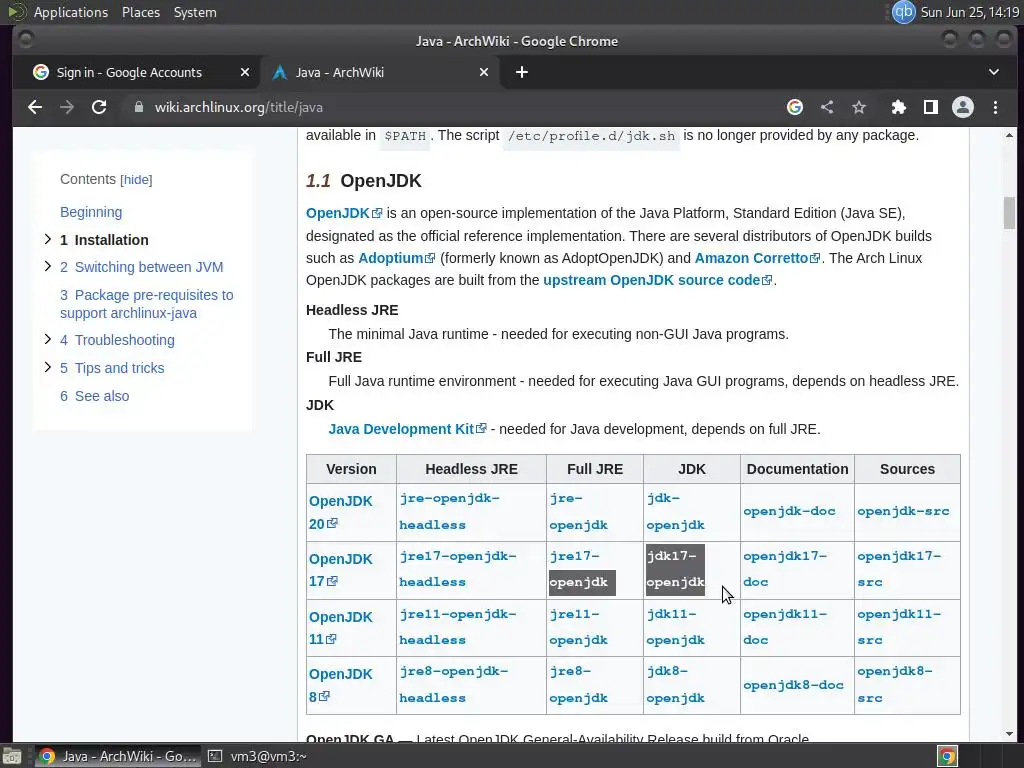Click the clock showing Sun Jun 25, 14:19
The image size is (1024, 768).
pos(969,12)
